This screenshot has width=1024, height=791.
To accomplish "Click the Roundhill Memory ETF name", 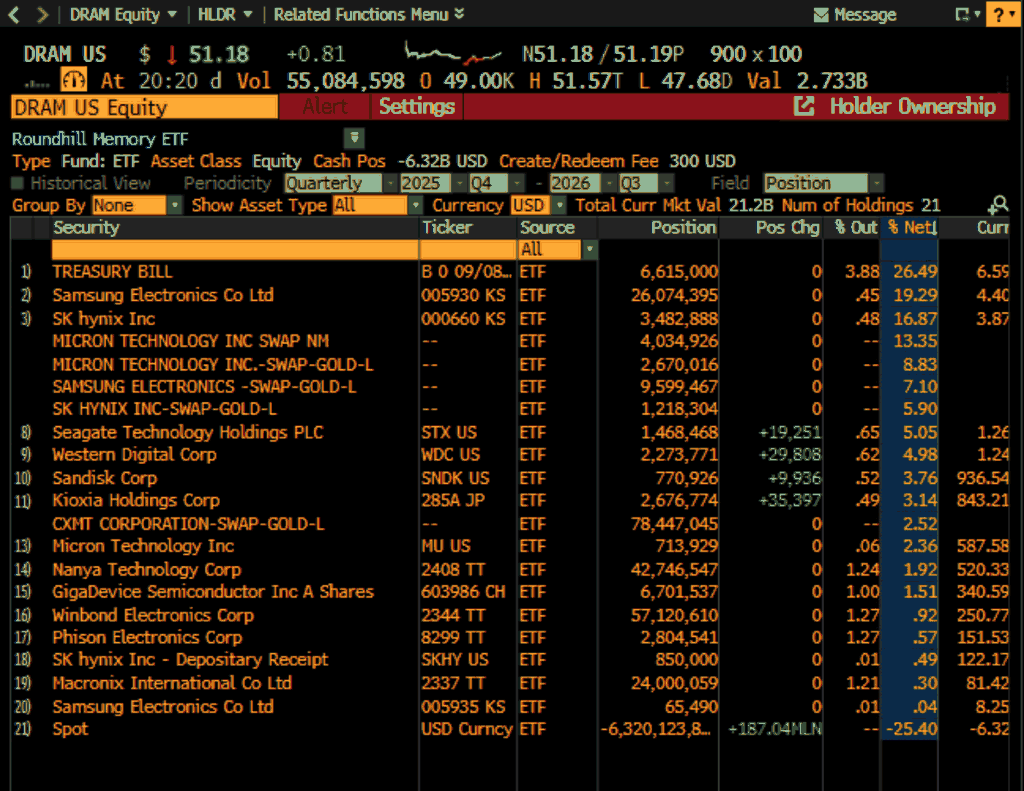I will pyautogui.click(x=100, y=138).
